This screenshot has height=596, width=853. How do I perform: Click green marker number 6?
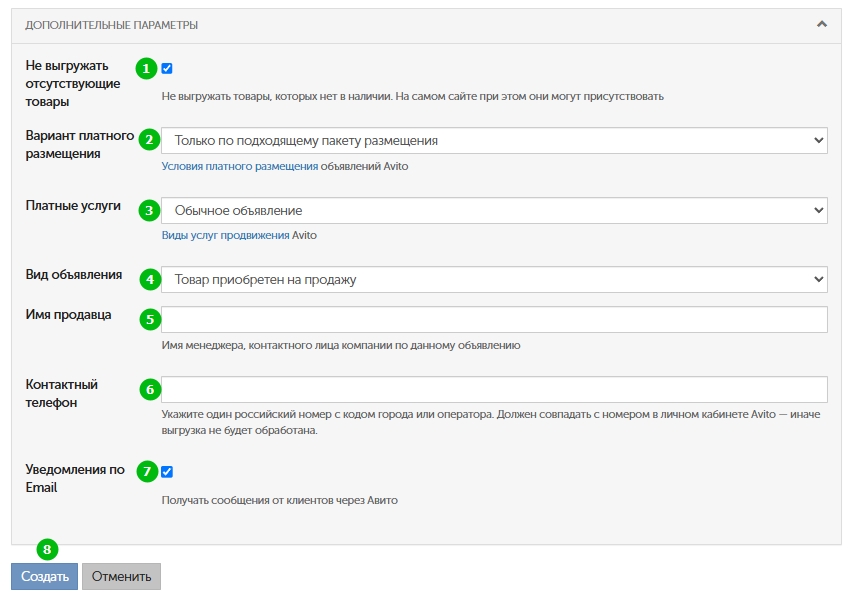coord(150,389)
